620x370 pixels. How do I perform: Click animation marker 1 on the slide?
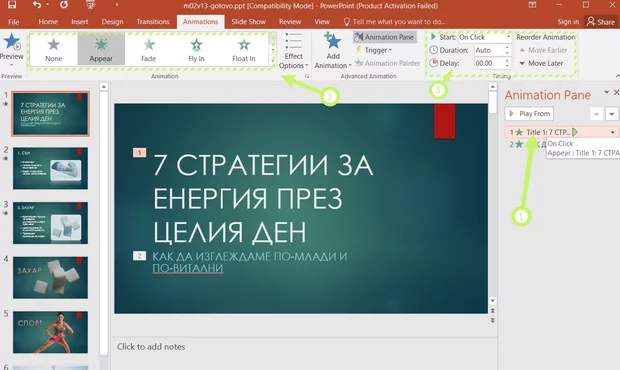pos(139,152)
